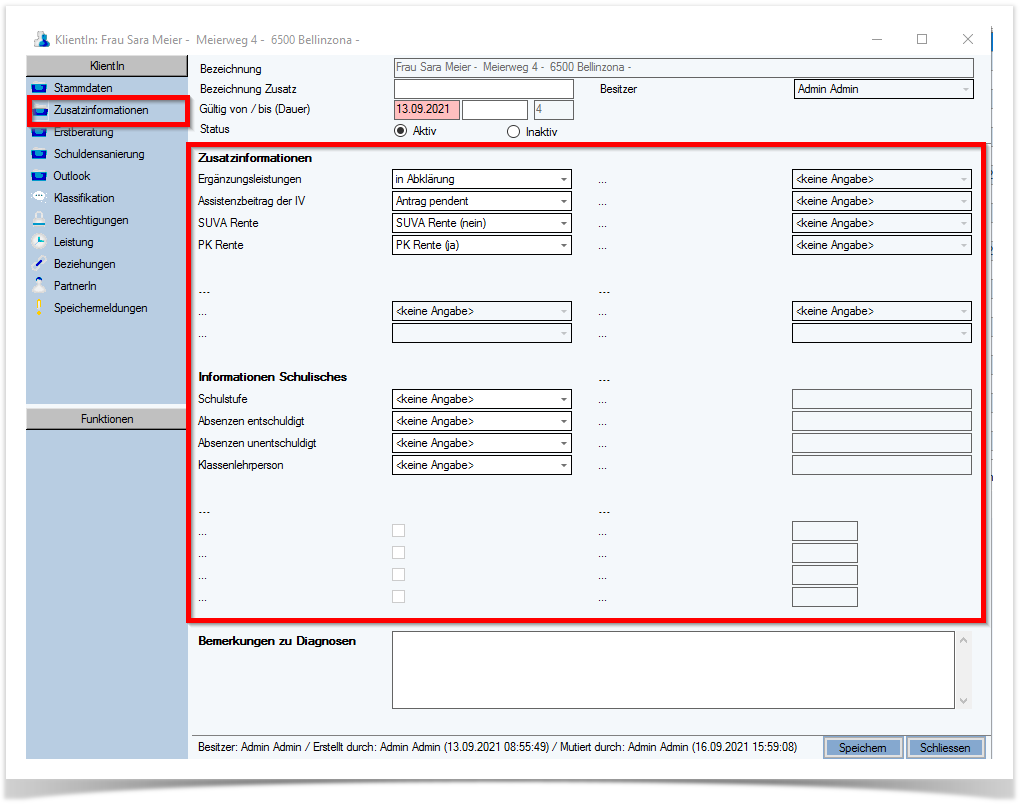Expand the SUVA Rente dropdown

482,223
